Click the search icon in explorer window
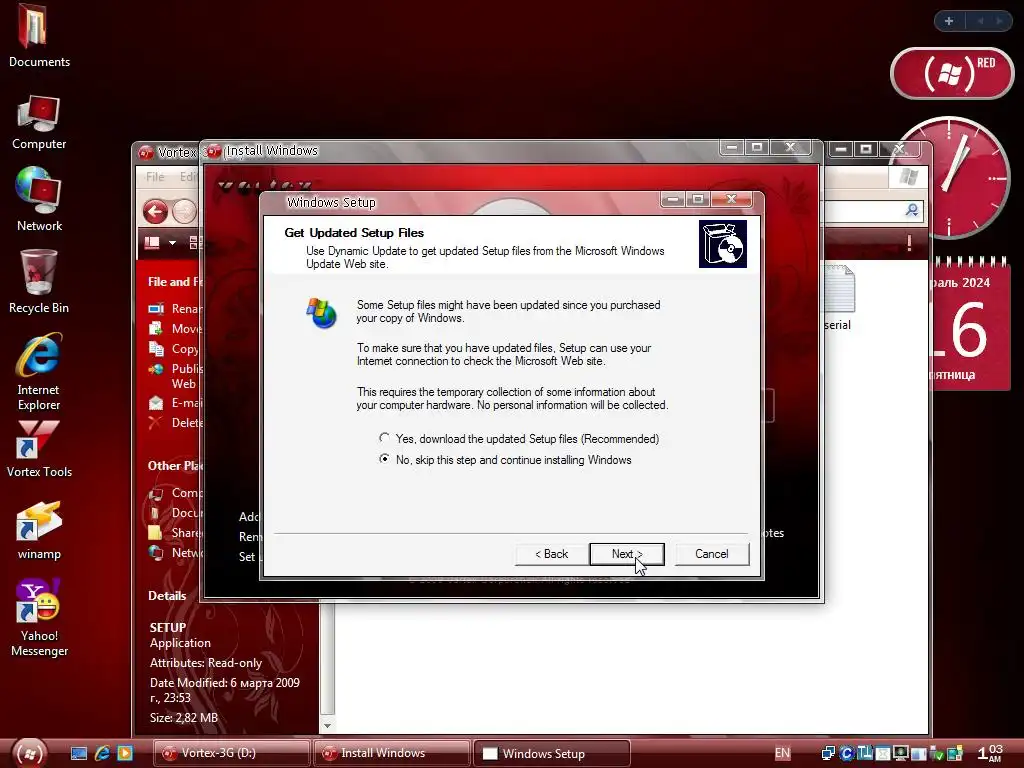This screenshot has width=1024, height=768. [912, 210]
